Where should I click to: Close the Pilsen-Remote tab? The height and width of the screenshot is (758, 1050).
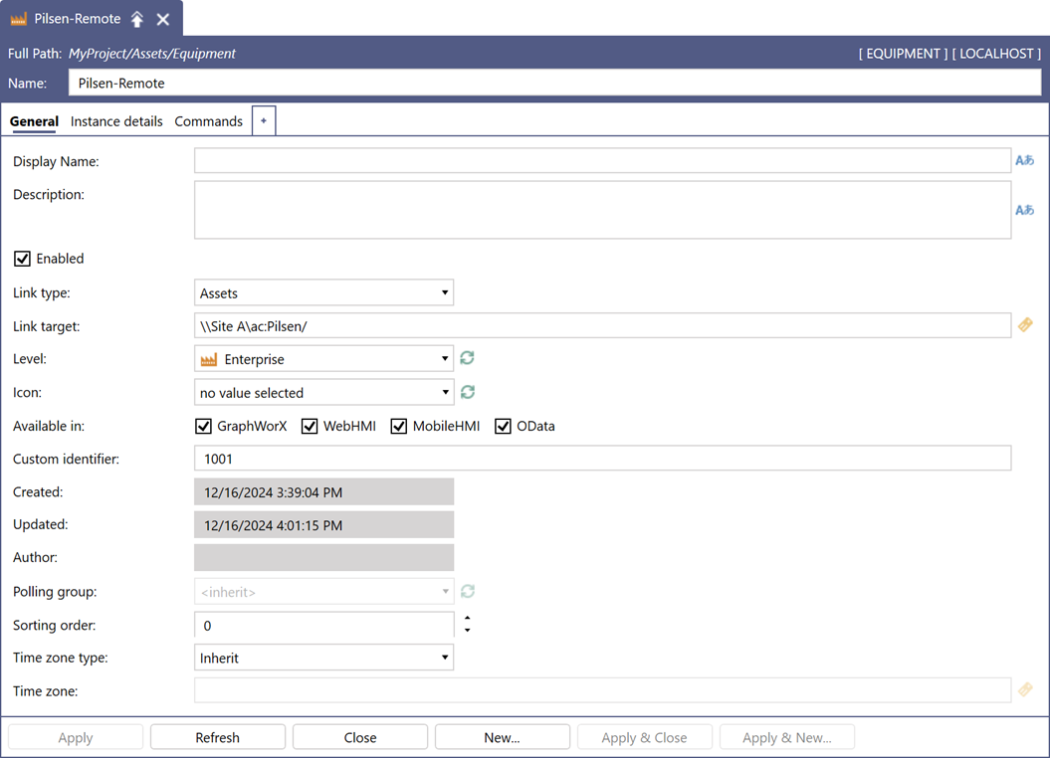(x=163, y=19)
